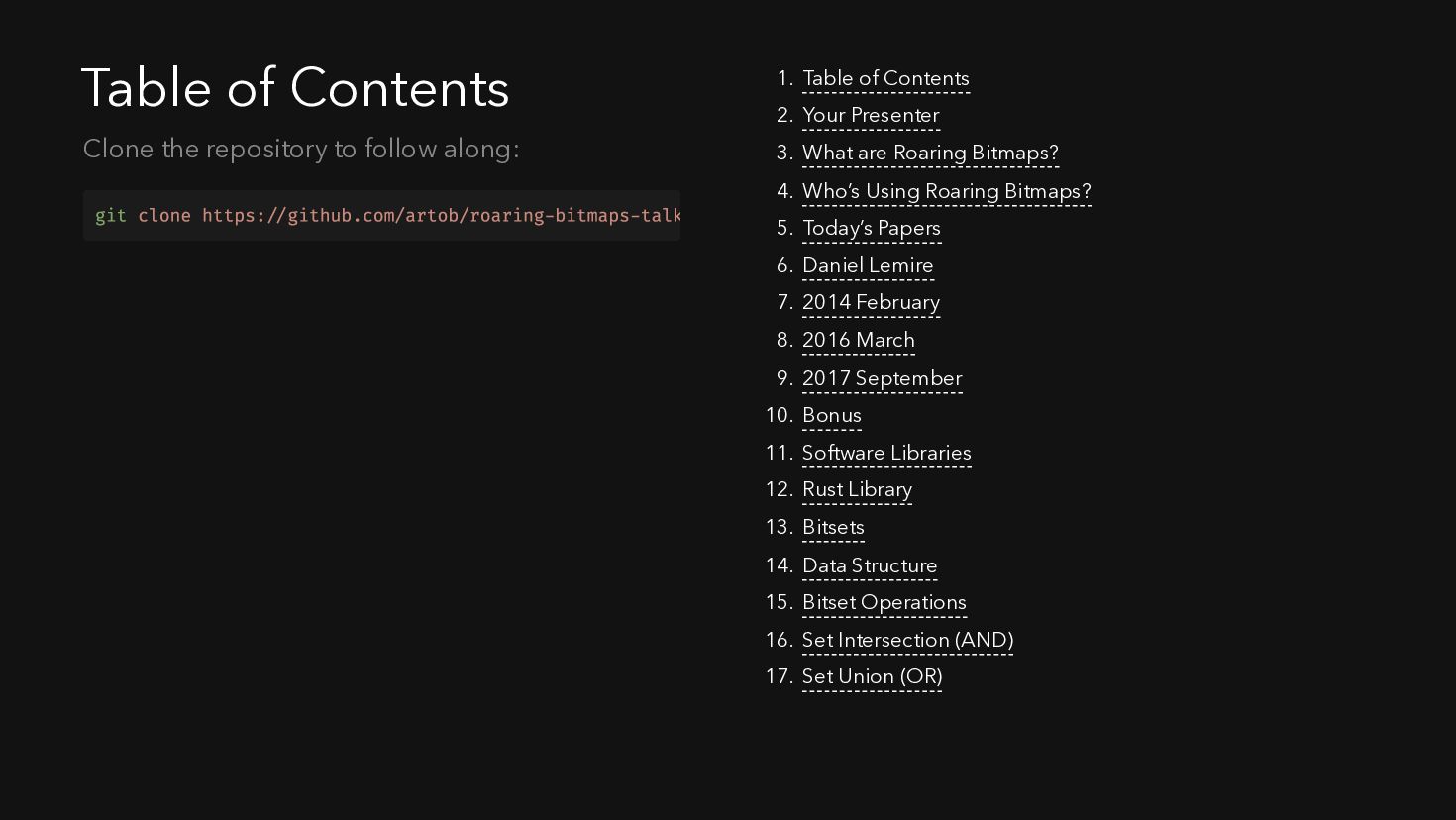This screenshot has height=820, width=1456.
Task: Go to 2014 February section
Action: [871, 303]
